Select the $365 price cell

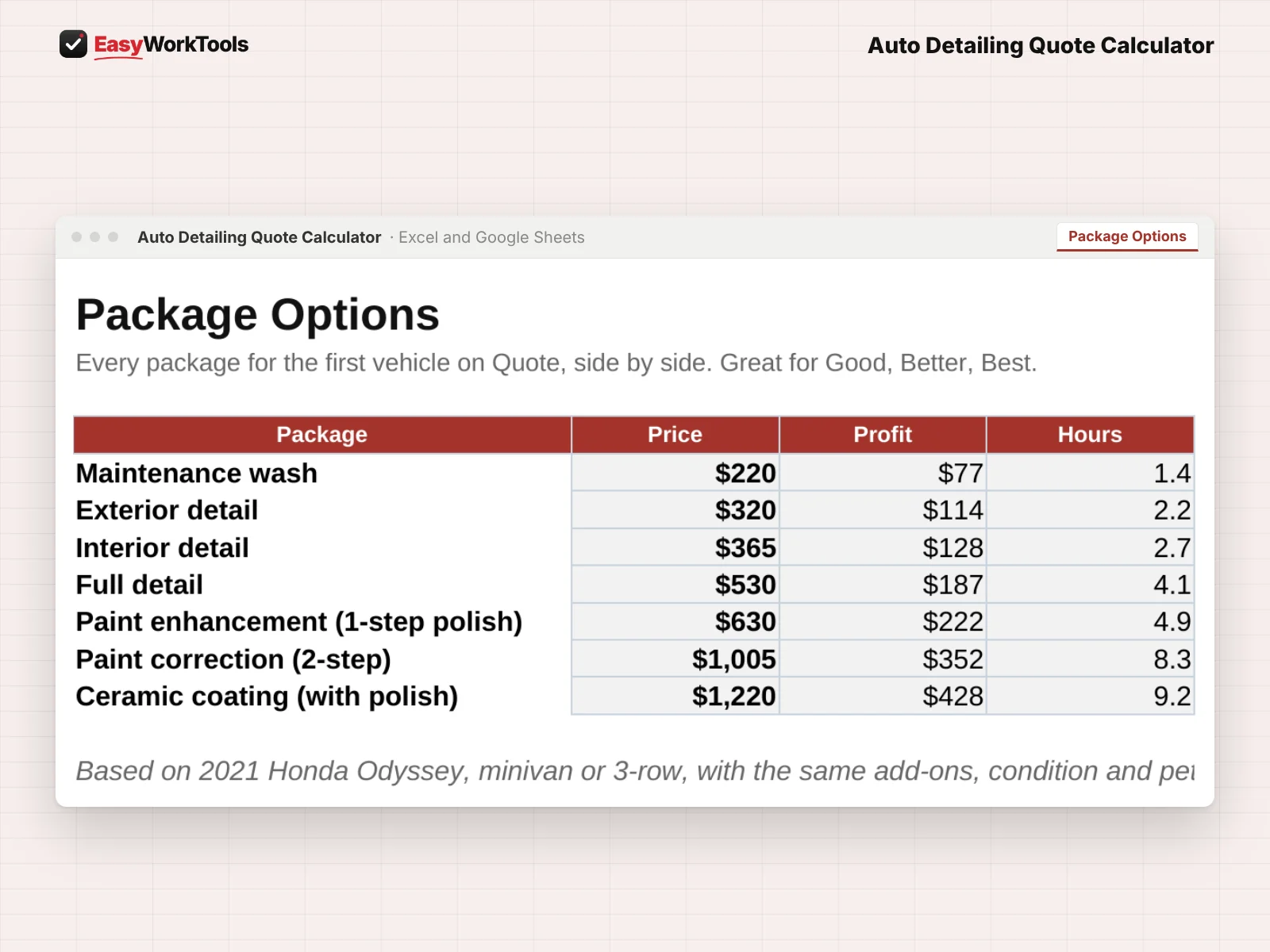(x=675, y=547)
